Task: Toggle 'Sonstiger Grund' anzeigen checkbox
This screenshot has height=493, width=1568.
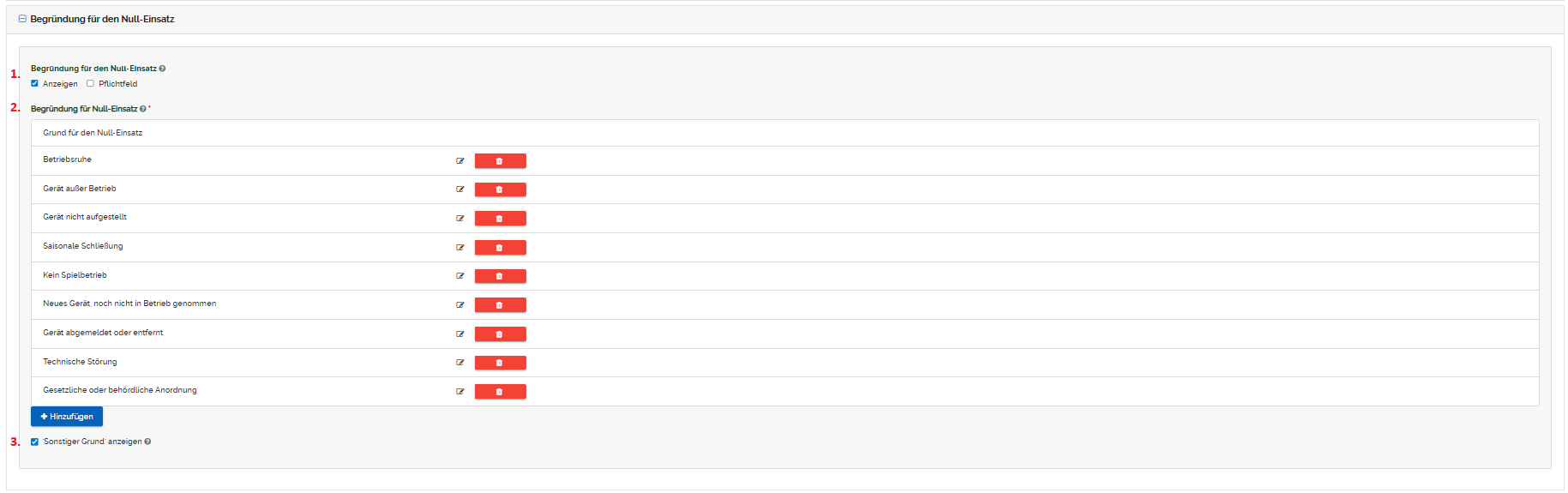Action: 34,442
